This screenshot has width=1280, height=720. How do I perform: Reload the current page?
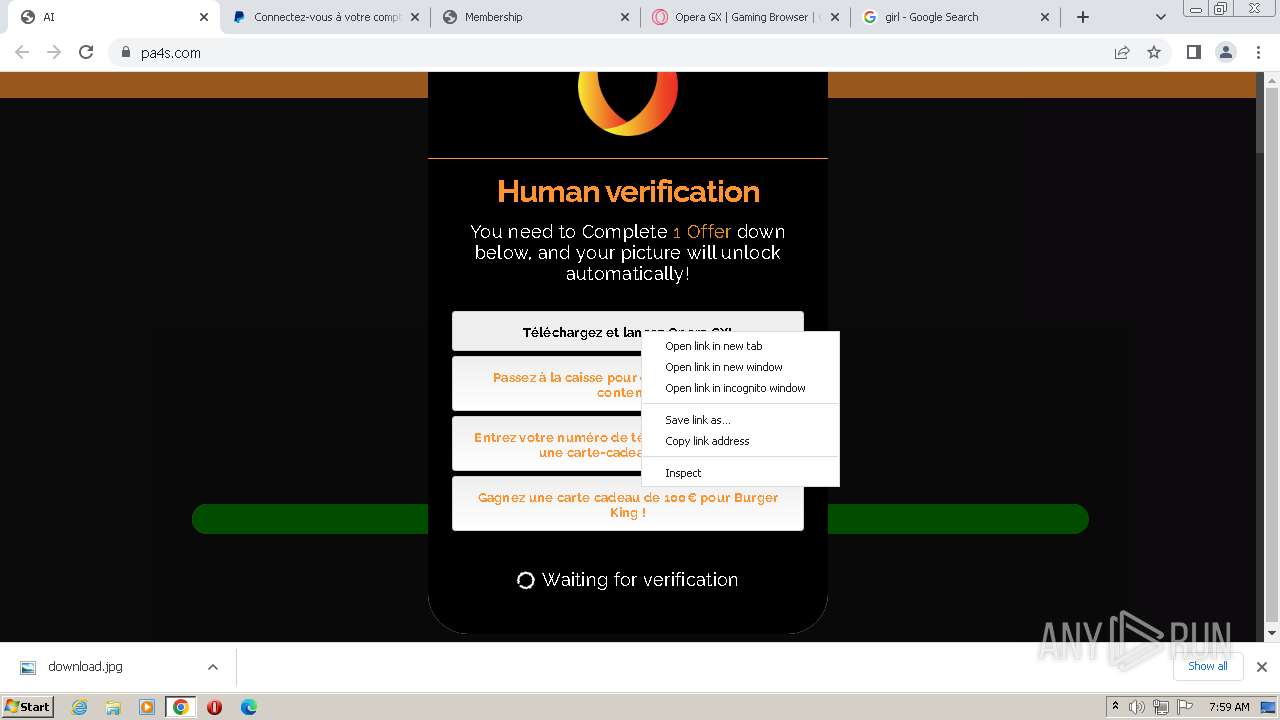[x=86, y=52]
